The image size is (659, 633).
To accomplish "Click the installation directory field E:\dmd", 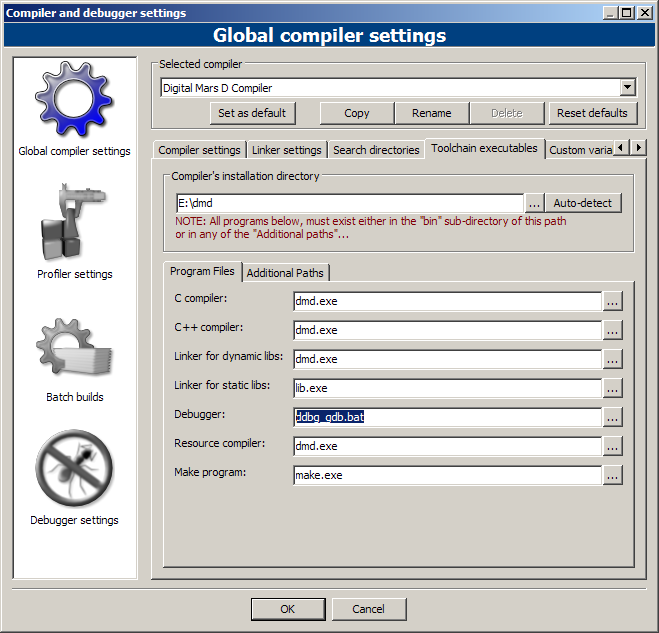I will 350,203.
